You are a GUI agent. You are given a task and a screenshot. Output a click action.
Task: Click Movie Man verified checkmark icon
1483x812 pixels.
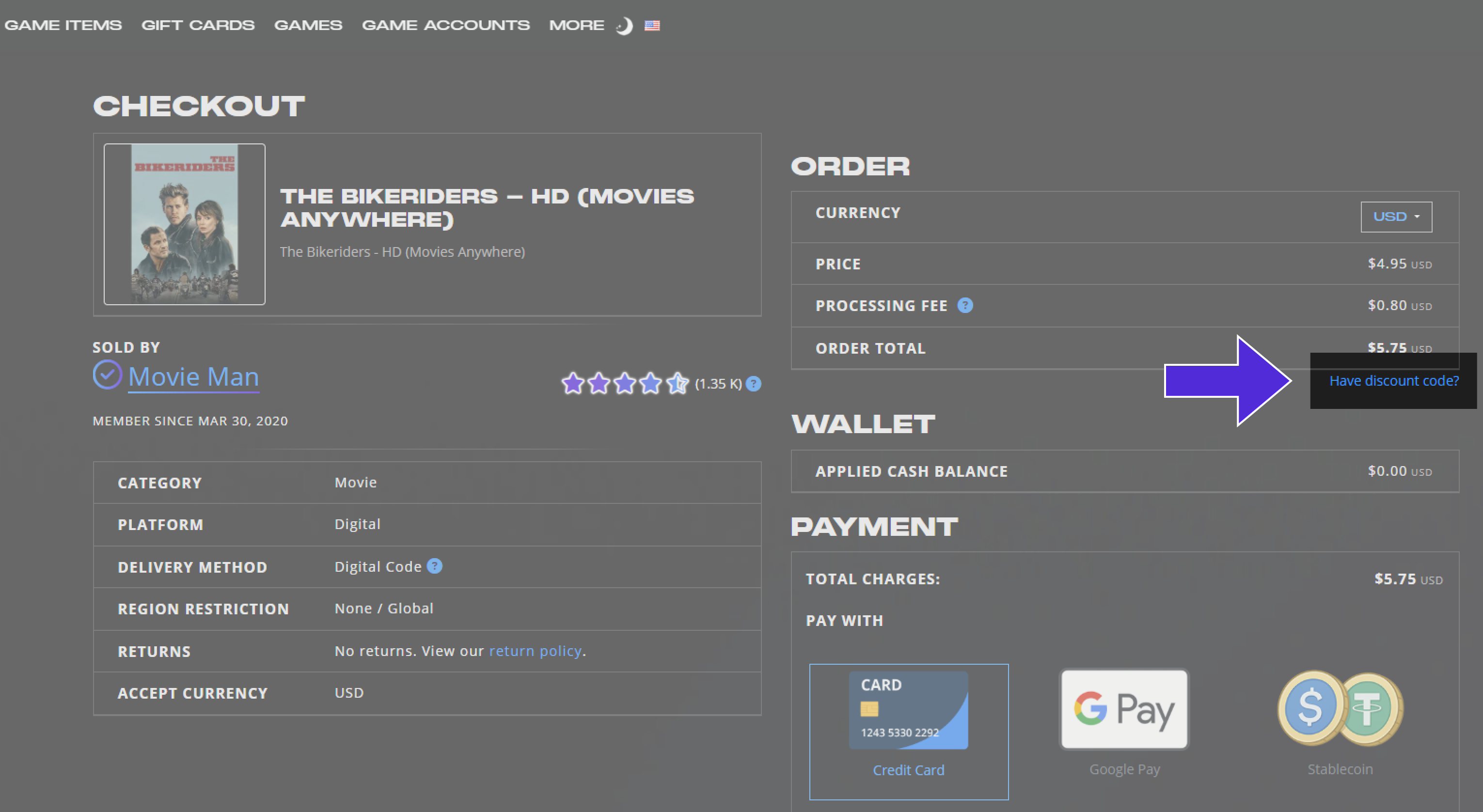click(107, 375)
